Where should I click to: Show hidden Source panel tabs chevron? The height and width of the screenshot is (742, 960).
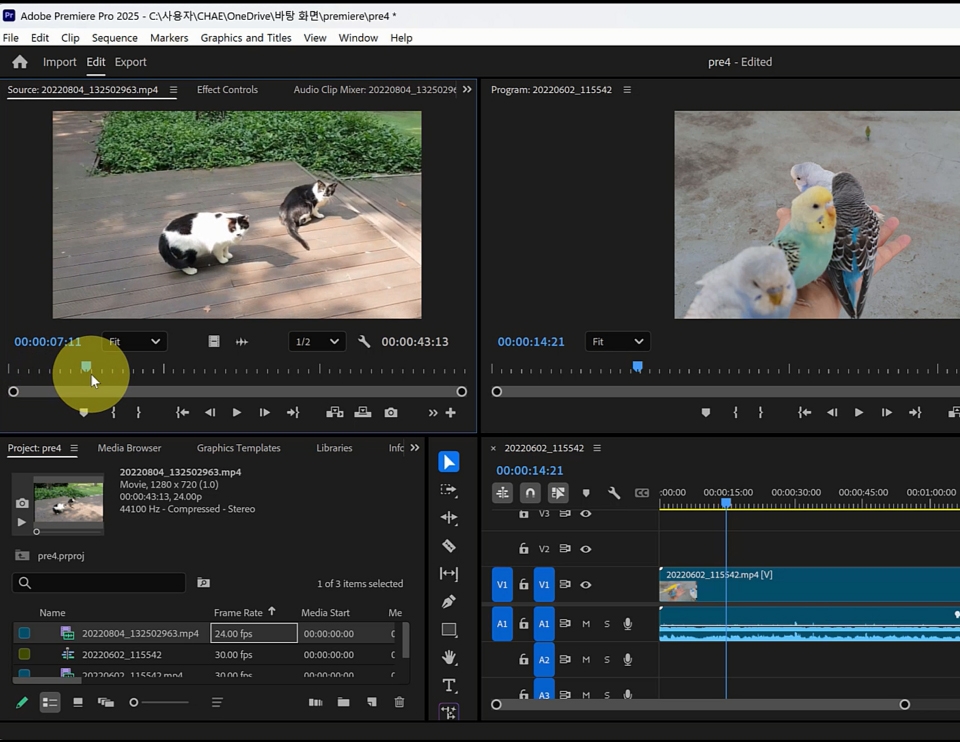point(467,89)
